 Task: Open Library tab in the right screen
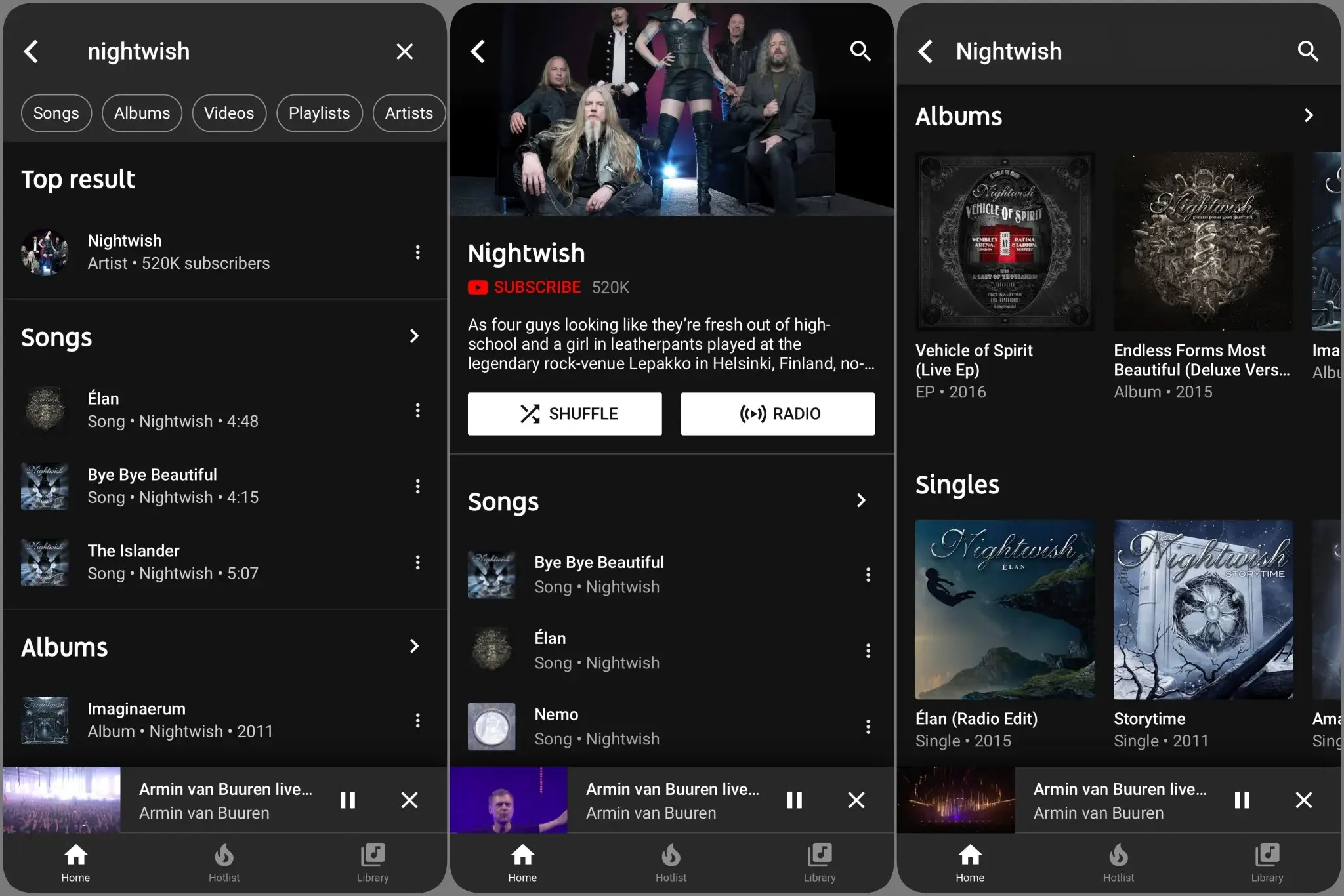[x=1267, y=863]
